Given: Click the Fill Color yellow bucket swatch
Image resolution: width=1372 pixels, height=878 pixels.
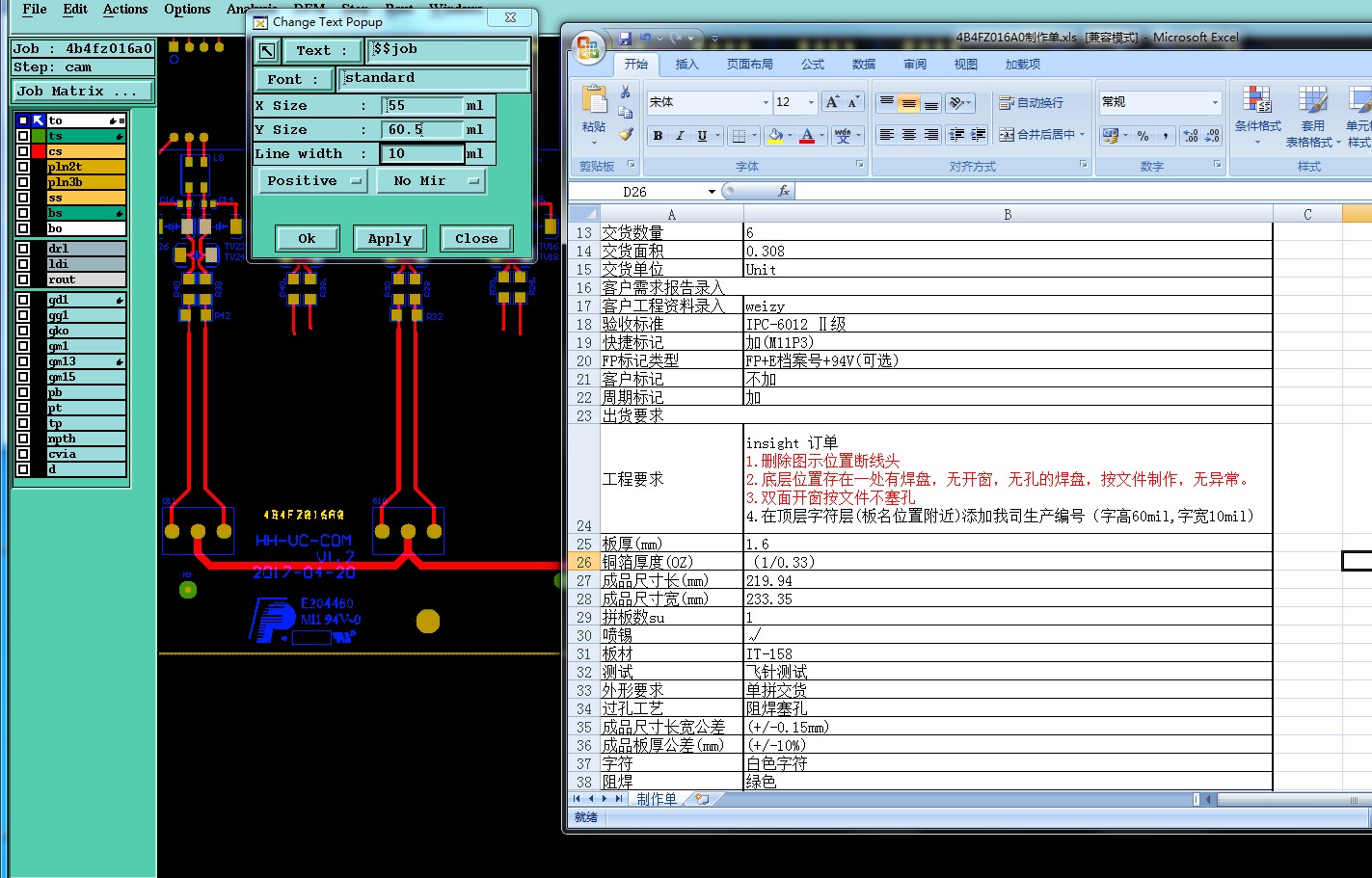Looking at the screenshot, I should coord(775,136).
